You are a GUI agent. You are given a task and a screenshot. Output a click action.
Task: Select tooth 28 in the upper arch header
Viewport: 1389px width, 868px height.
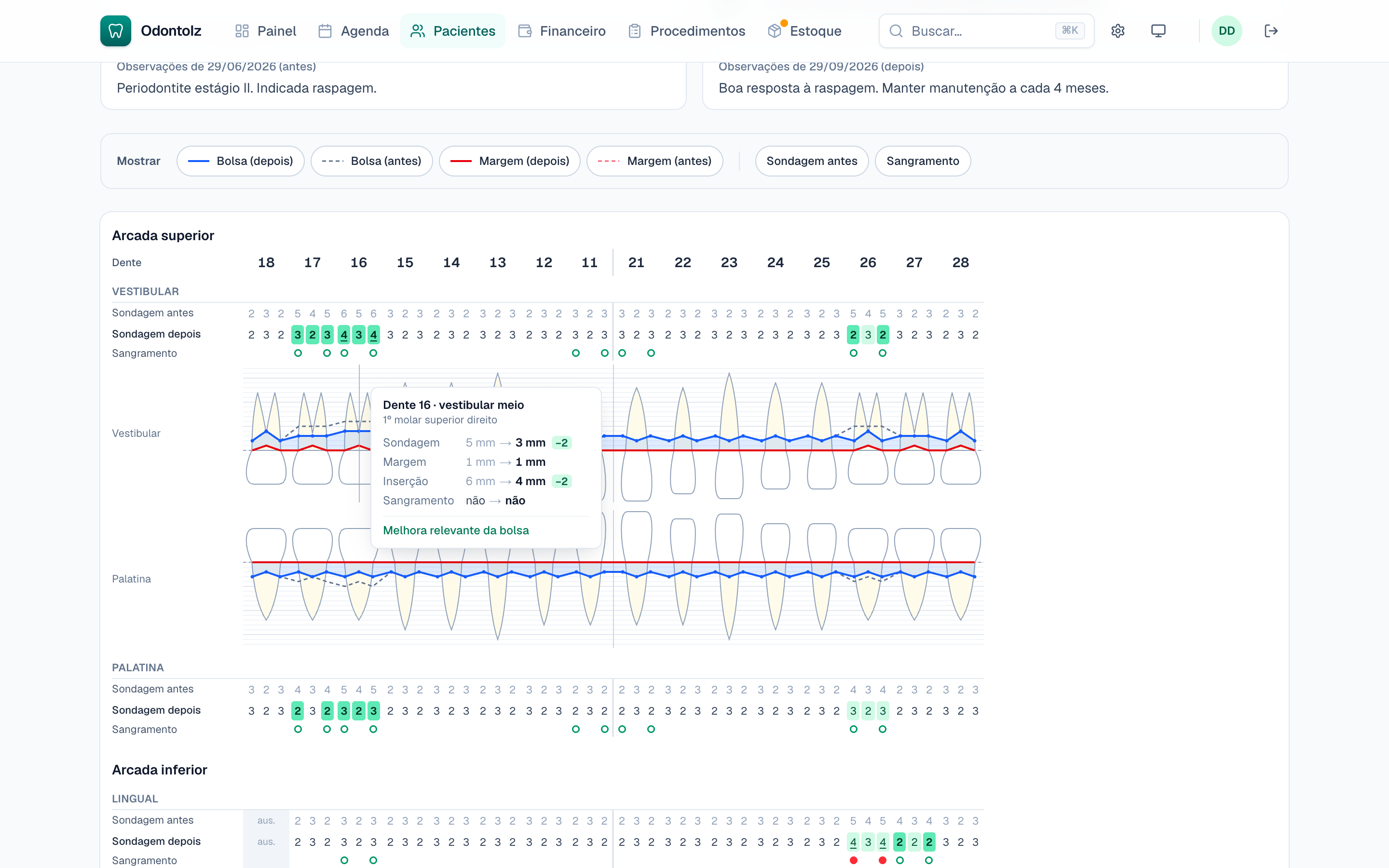961,262
